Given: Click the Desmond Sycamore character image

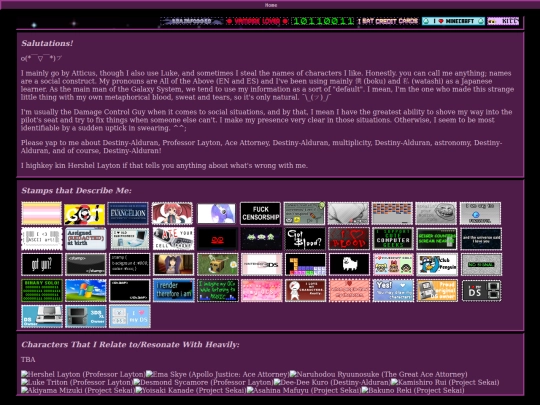Looking at the screenshot, I should (x=203, y=382).
